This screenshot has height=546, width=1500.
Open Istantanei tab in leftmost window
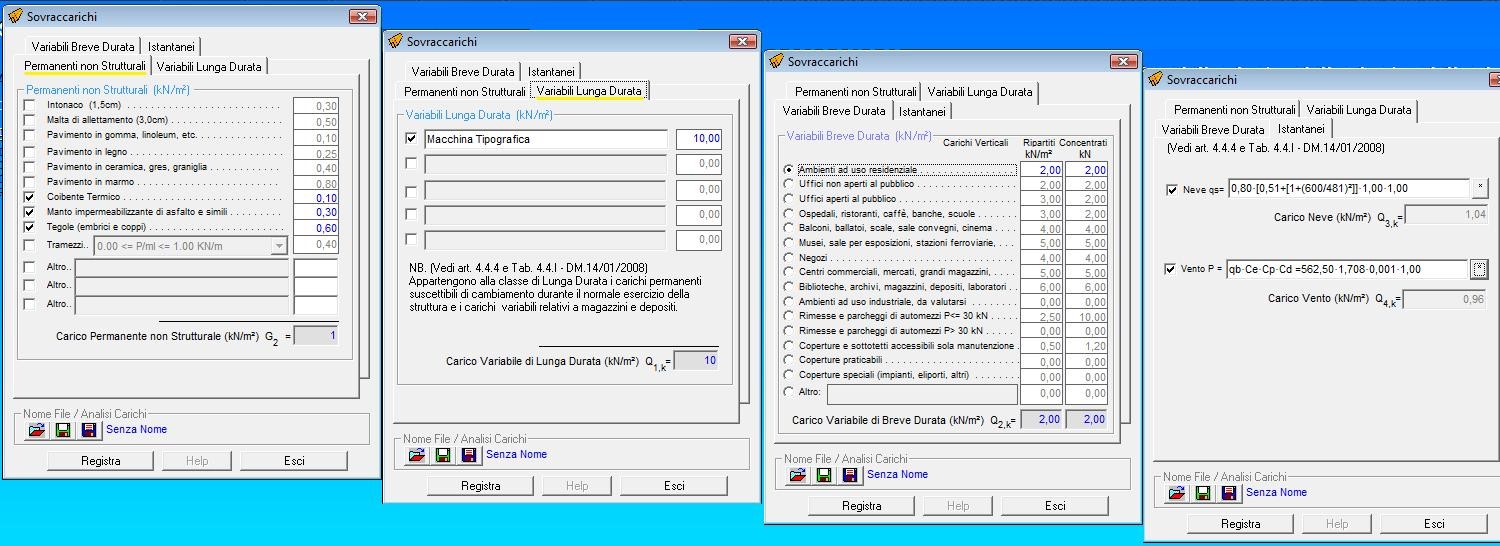point(171,47)
